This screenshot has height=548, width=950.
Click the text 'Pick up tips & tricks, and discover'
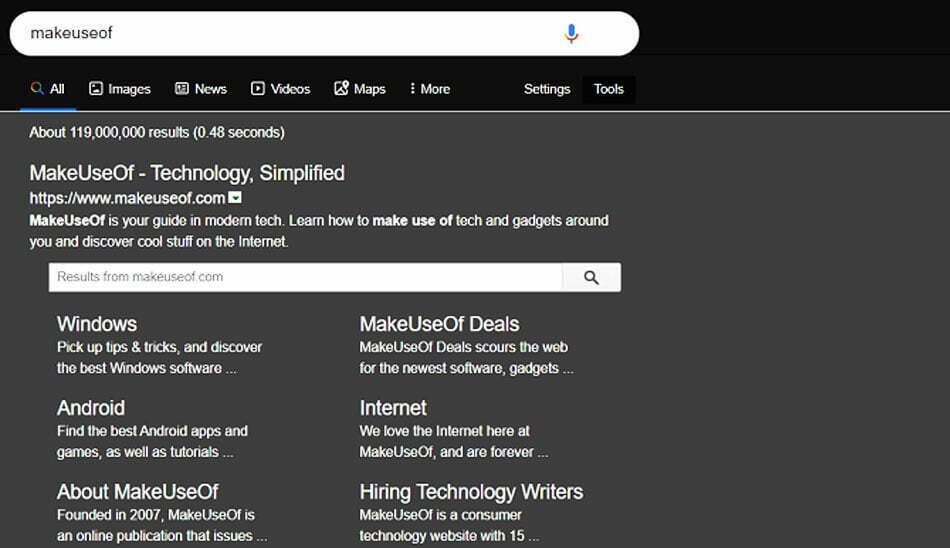159,347
